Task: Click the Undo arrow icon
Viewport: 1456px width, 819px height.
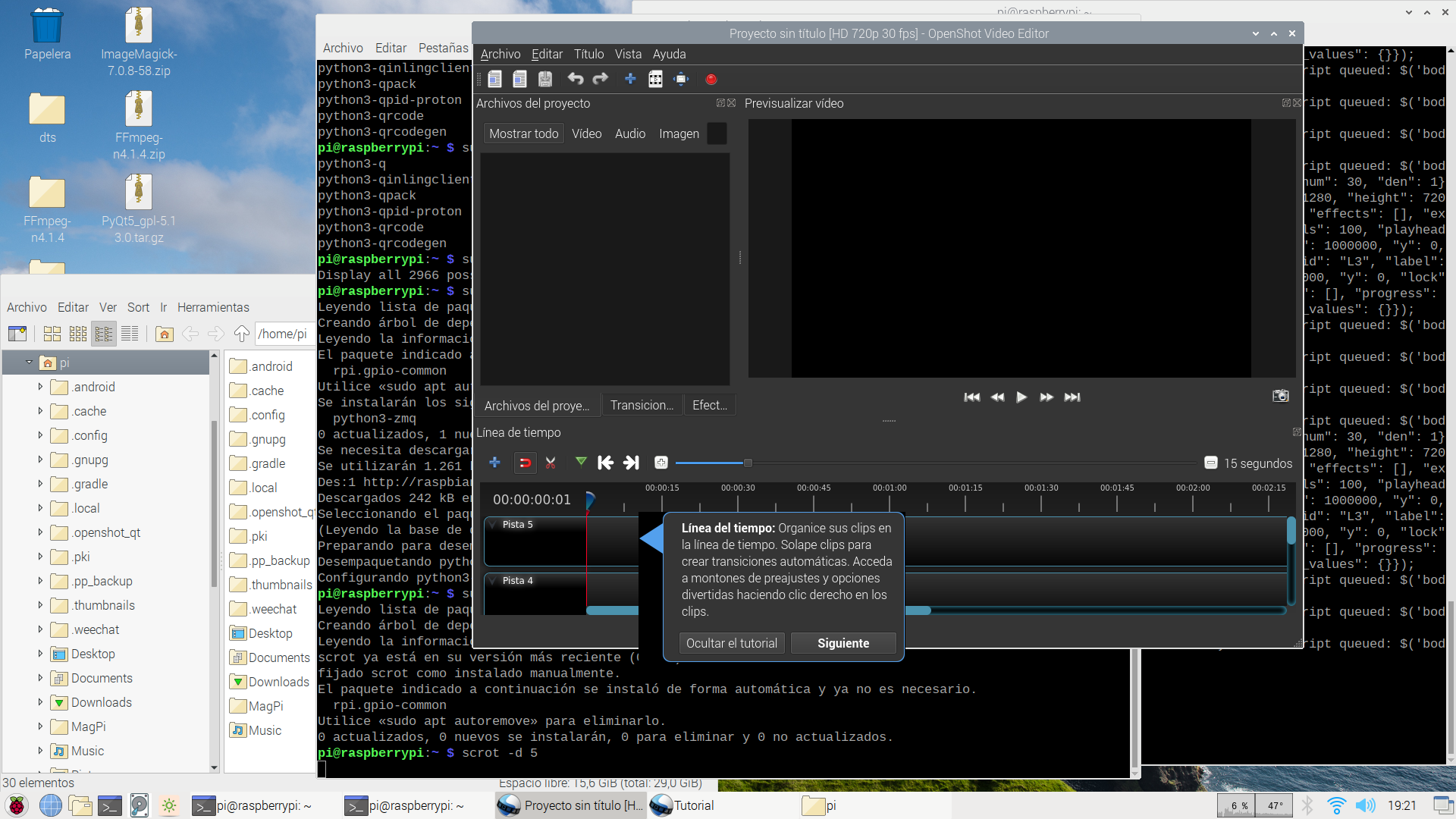Action: pos(575,79)
